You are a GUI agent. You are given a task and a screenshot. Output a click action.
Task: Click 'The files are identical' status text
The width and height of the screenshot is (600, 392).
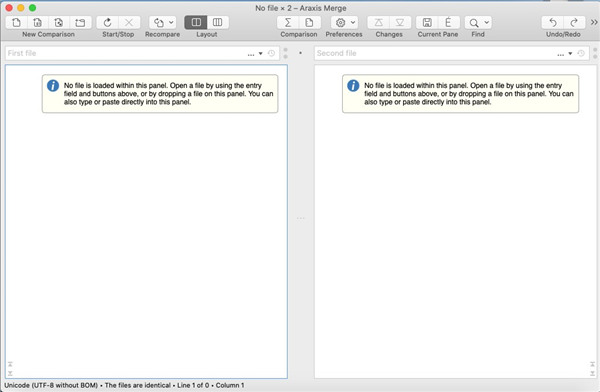[138, 385]
